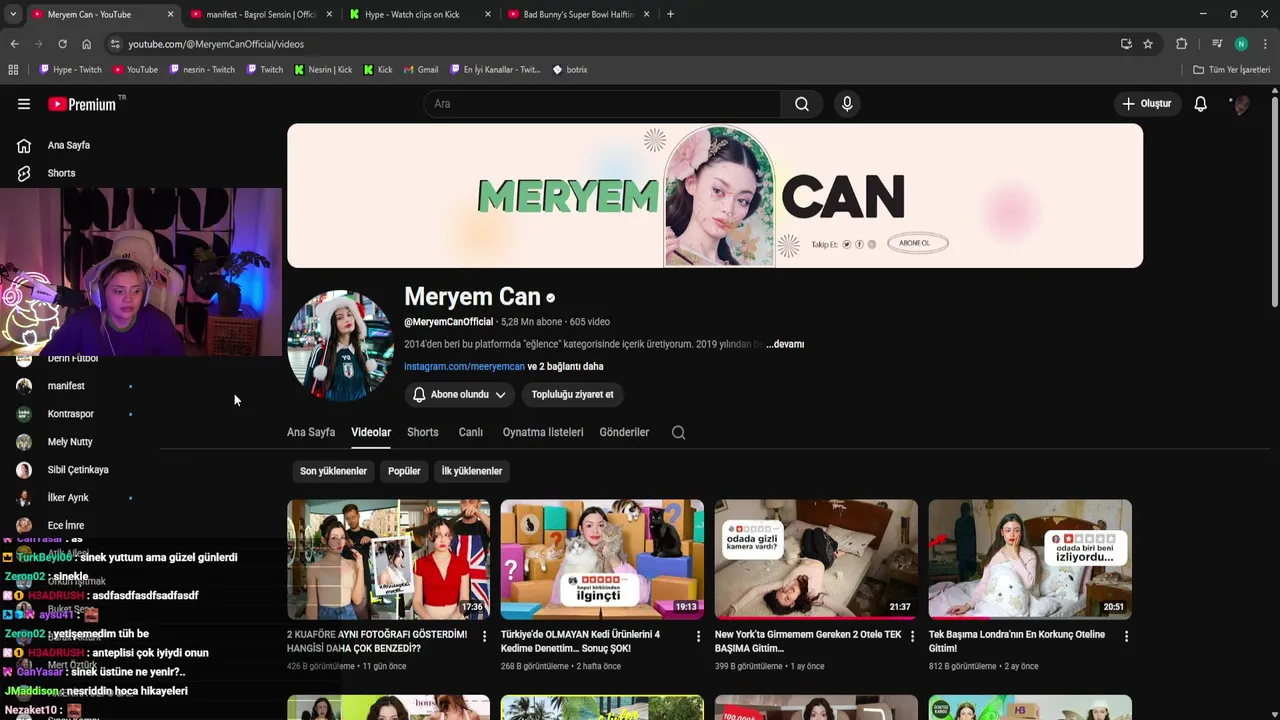Open options for Kedi Ürünleri video
1280x720 pixels.
tap(698, 636)
